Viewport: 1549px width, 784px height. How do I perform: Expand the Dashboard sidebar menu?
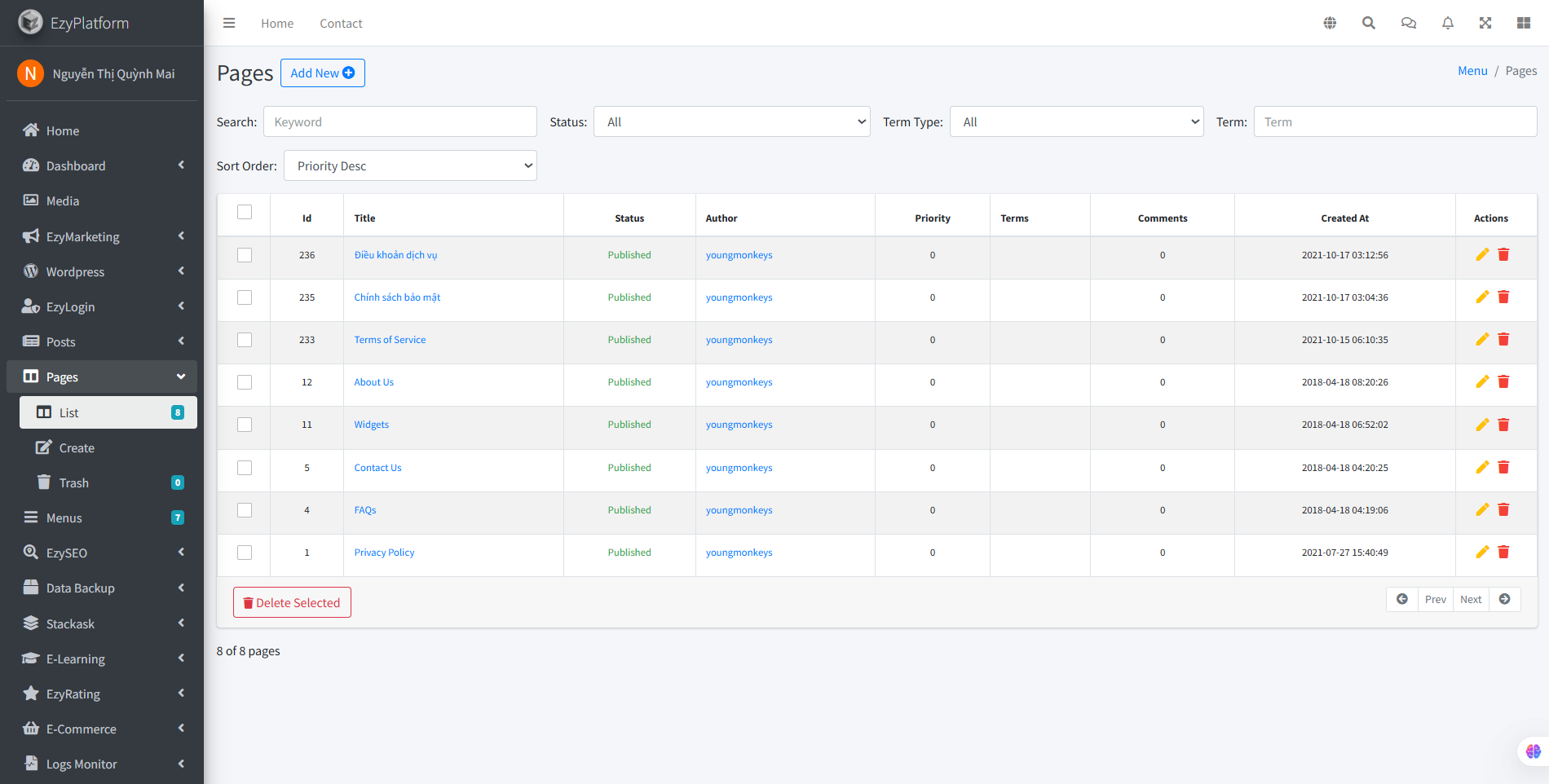tap(102, 165)
